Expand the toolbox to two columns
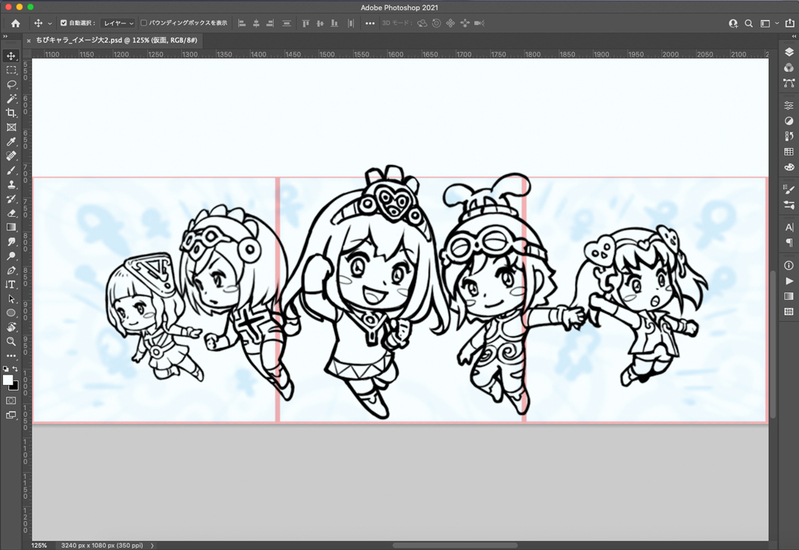Viewport: 799px width, 550px height. [x=5, y=37]
